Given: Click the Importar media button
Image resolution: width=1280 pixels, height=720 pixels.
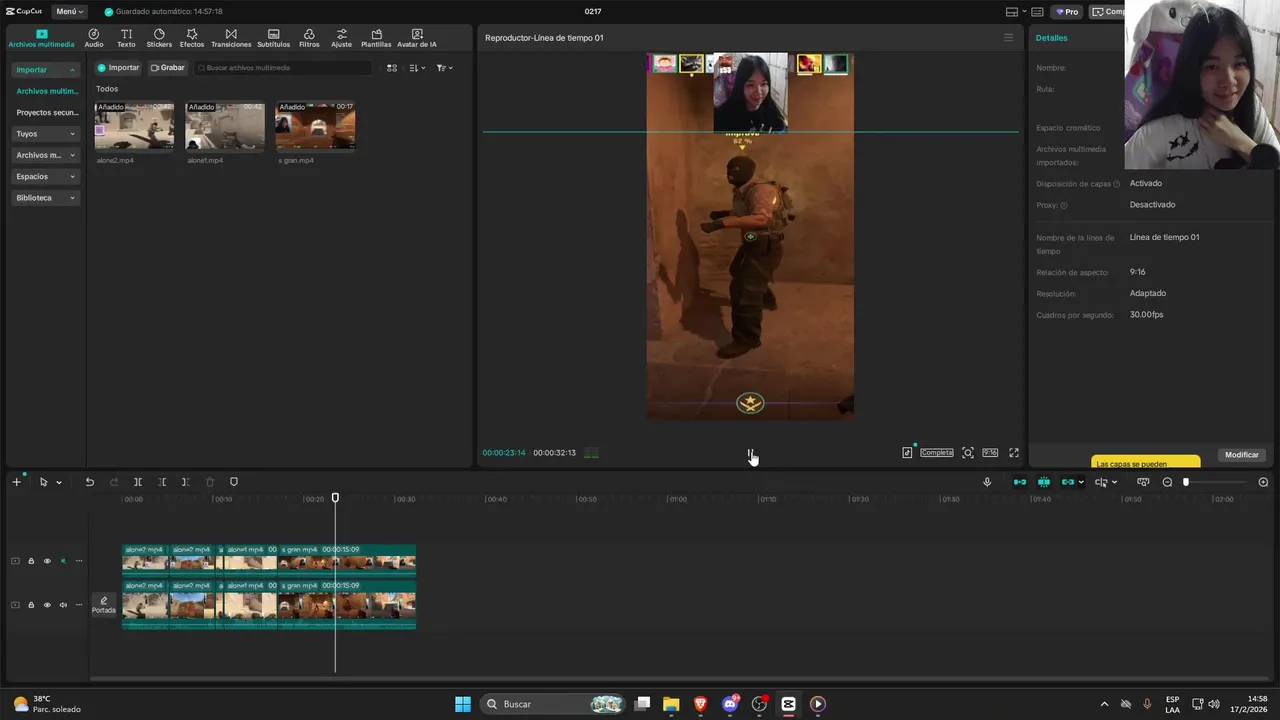Looking at the screenshot, I should click(118, 68).
